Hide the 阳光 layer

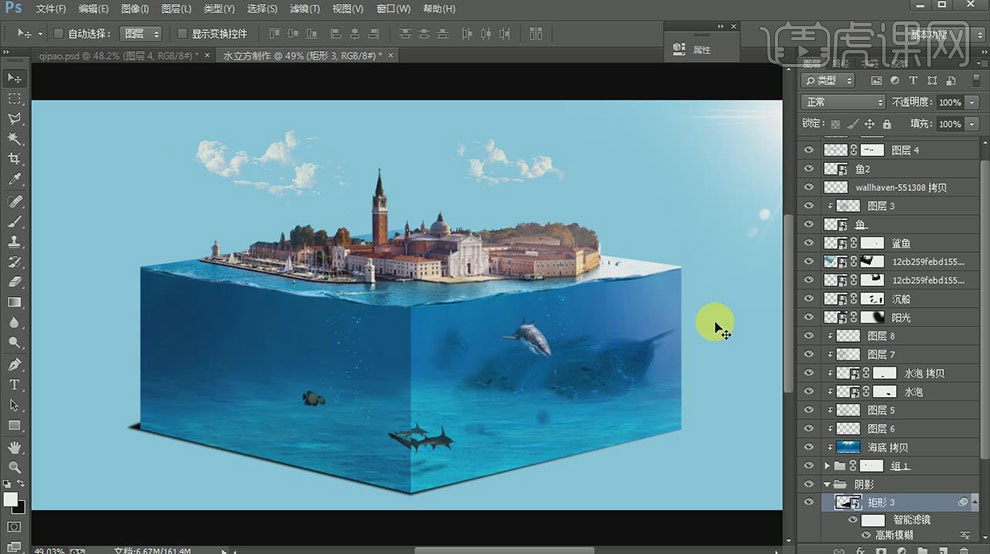click(809, 317)
